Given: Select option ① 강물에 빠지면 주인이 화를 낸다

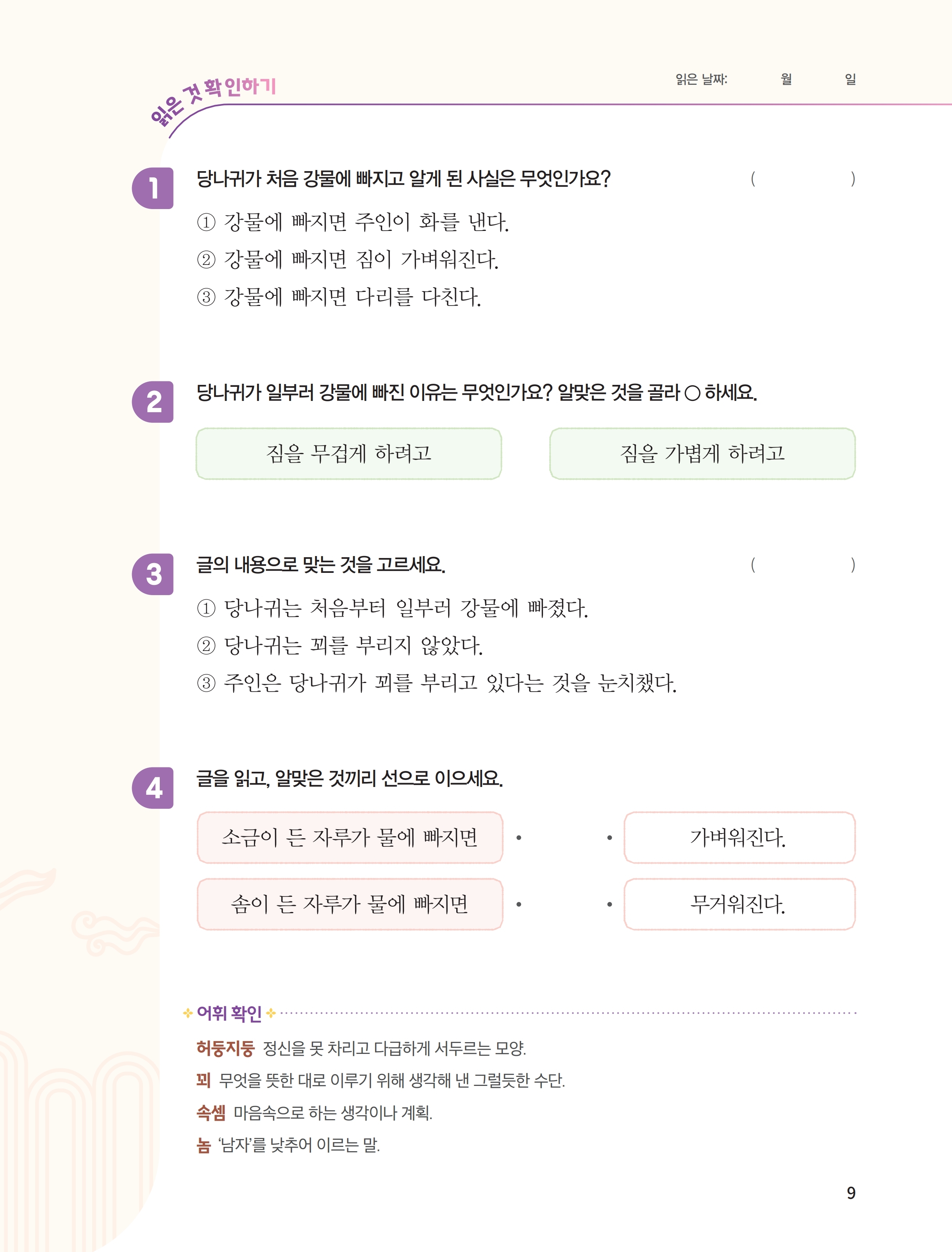Looking at the screenshot, I should point(352,222).
